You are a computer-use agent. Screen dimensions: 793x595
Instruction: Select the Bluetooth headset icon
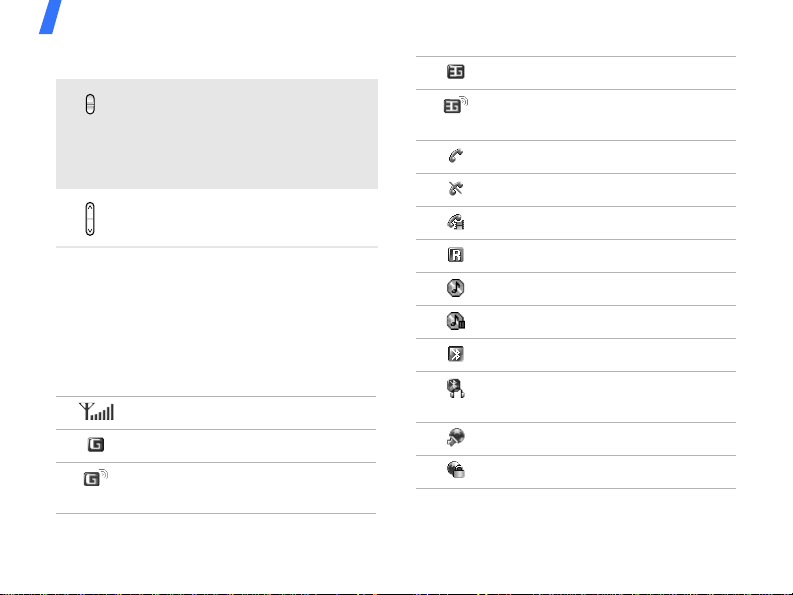pyautogui.click(x=456, y=389)
